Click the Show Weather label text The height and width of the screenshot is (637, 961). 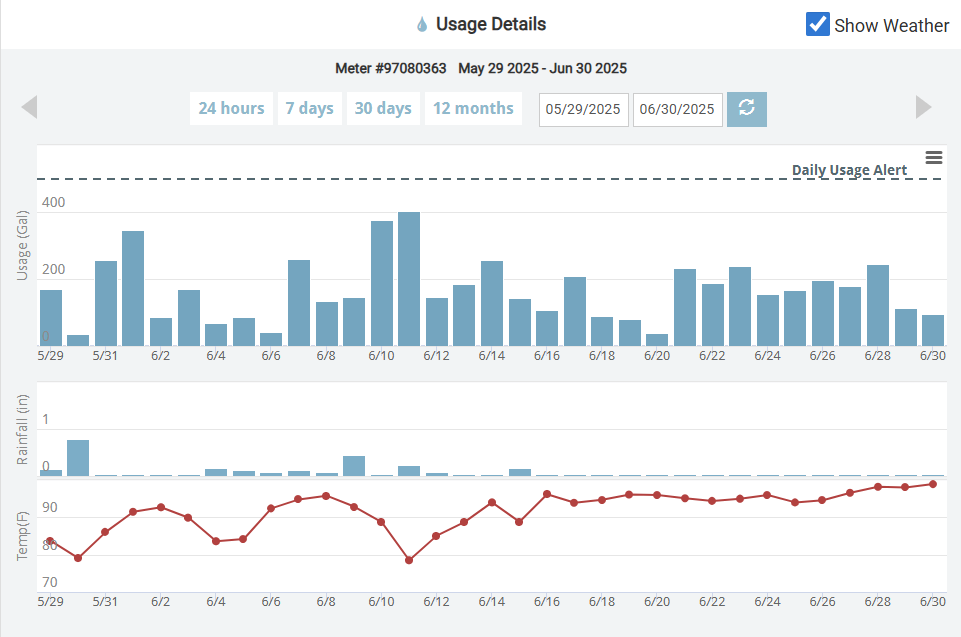[891, 26]
